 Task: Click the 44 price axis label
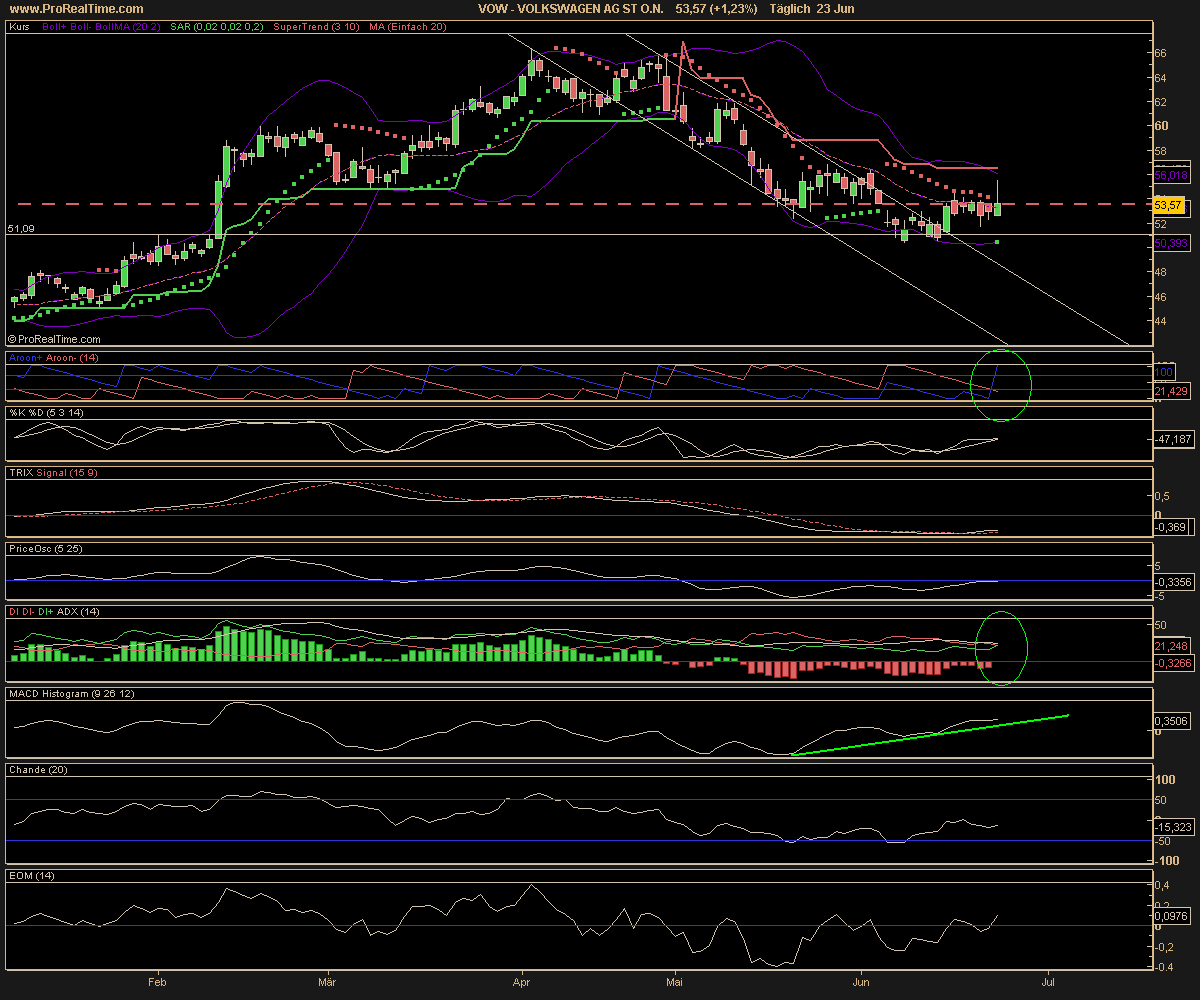pos(1161,321)
